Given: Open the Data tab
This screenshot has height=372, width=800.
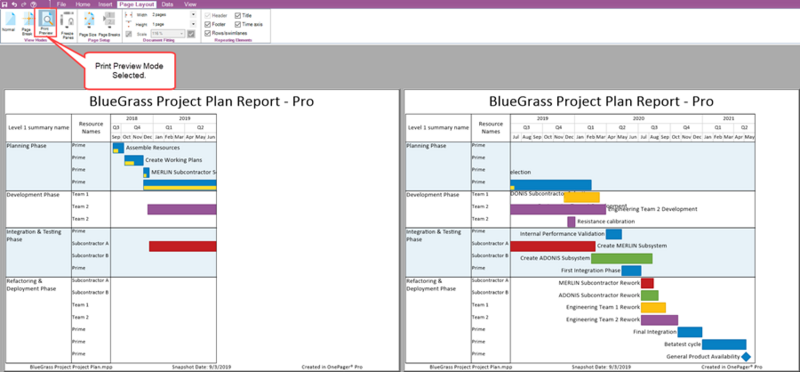Looking at the screenshot, I should pyautogui.click(x=167, y=4).
